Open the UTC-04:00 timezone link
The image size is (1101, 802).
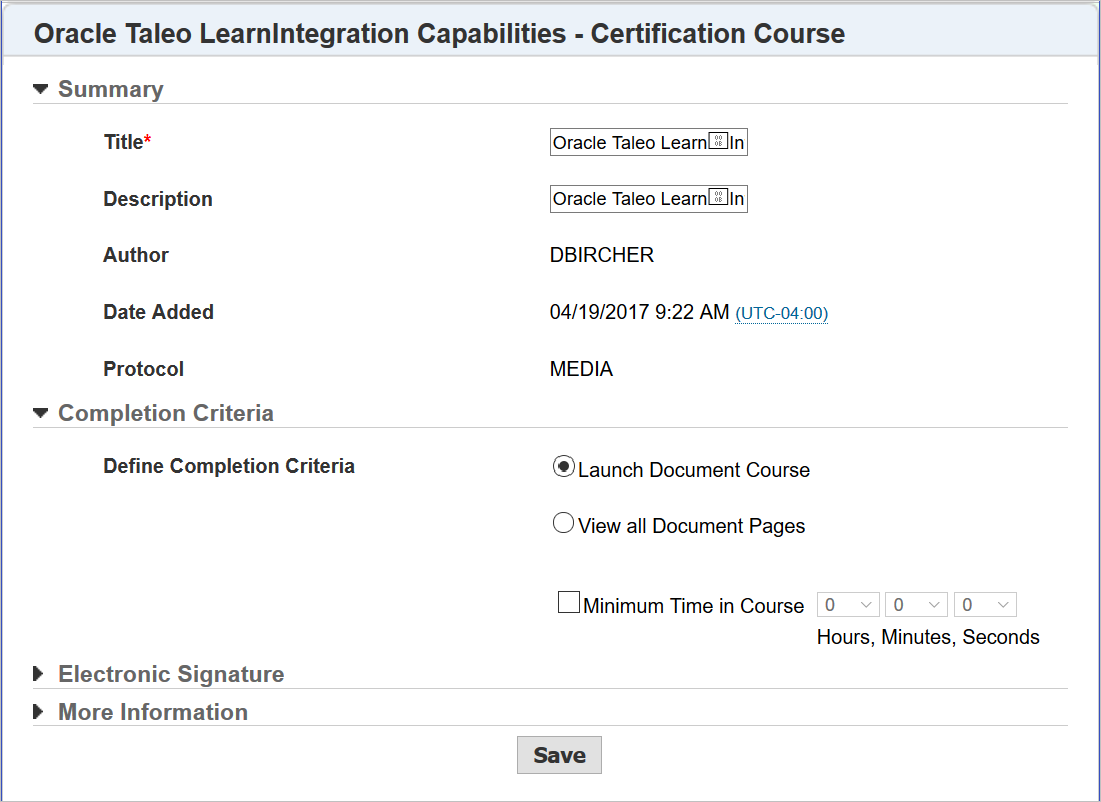781,314
